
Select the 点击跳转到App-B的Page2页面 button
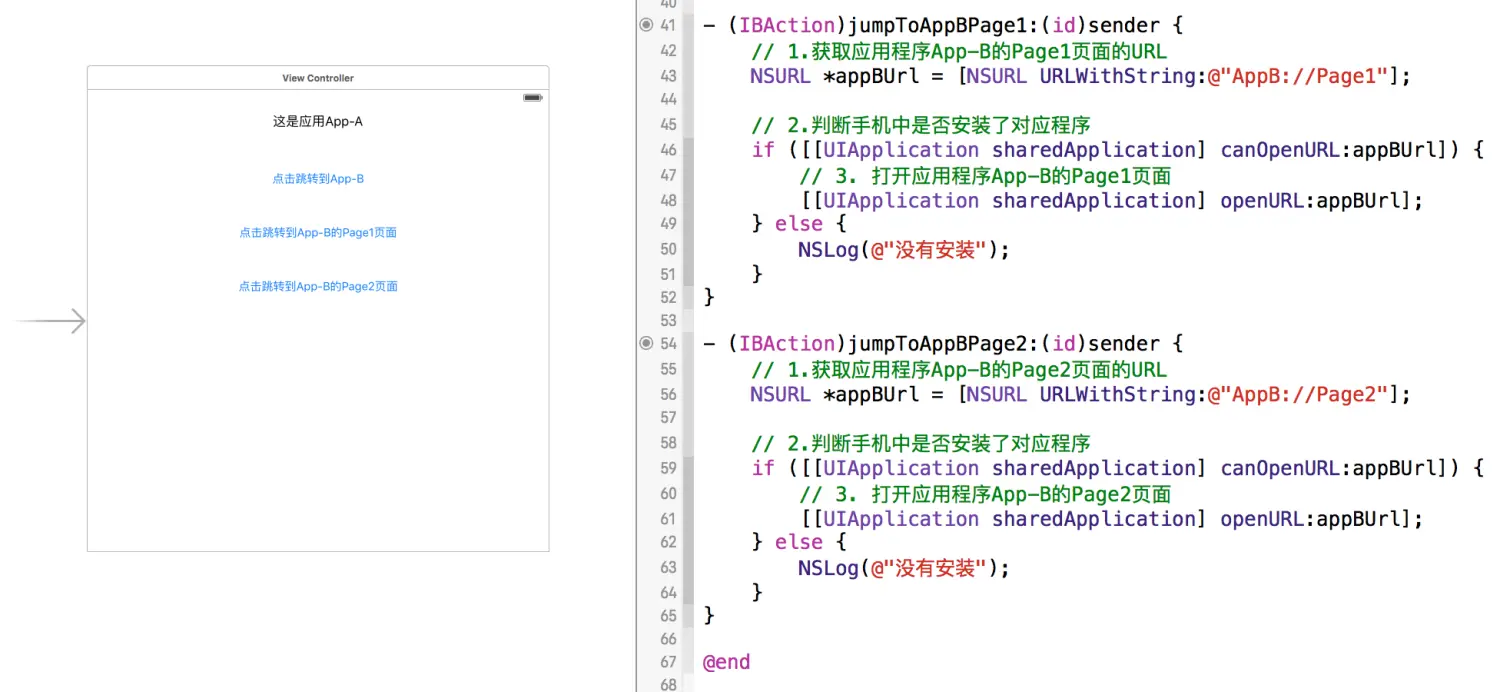pos(318,287)
